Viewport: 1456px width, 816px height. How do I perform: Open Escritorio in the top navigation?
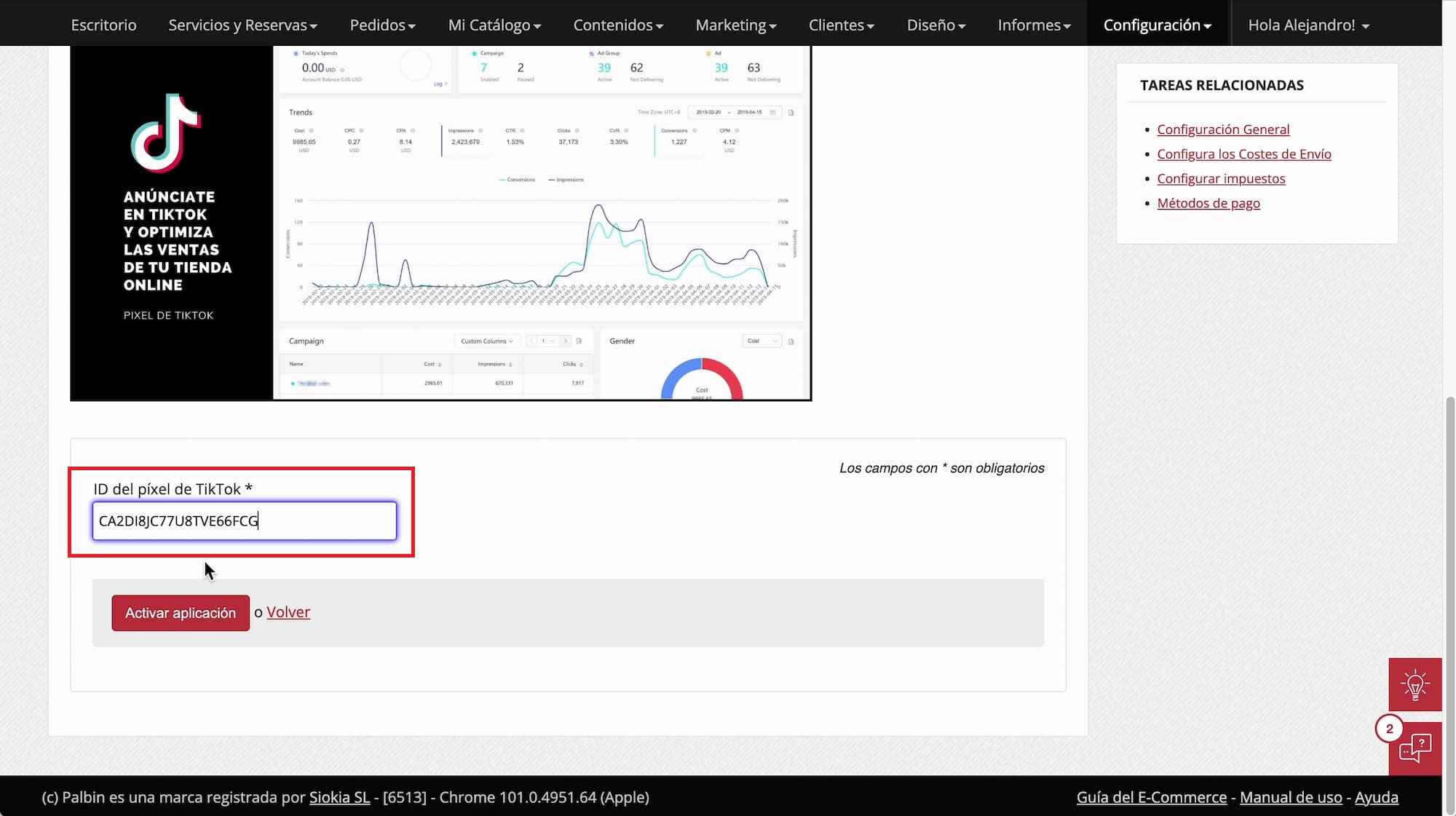click(x=103, y=25)
